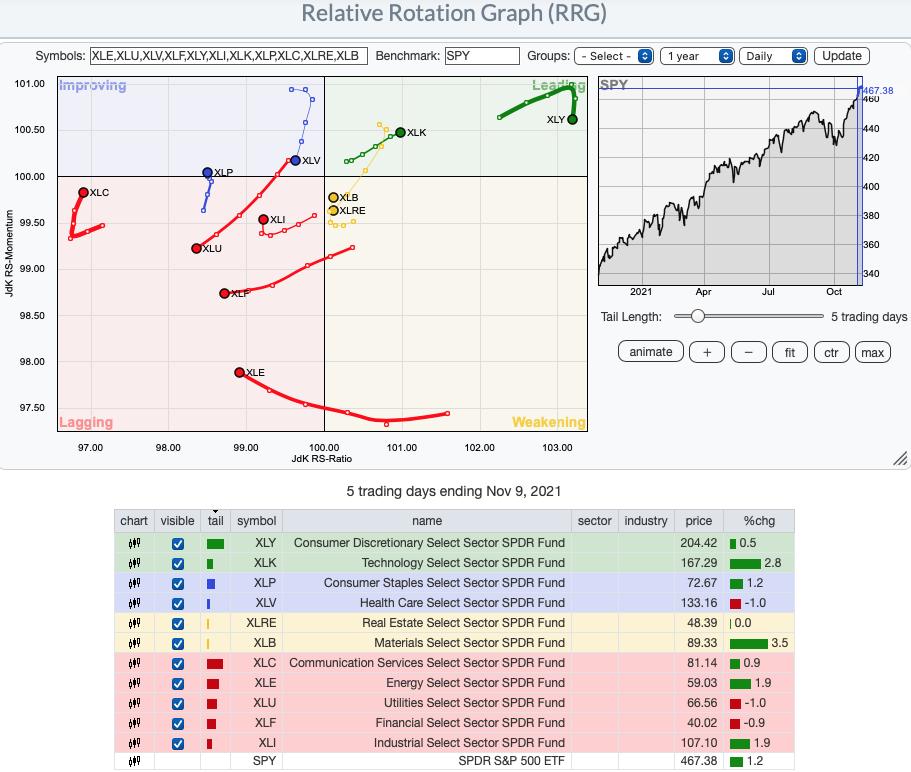Click the Symbols input field
This screenshot has height=772, width=911.
pyautogui.click(x=229, y=56)
